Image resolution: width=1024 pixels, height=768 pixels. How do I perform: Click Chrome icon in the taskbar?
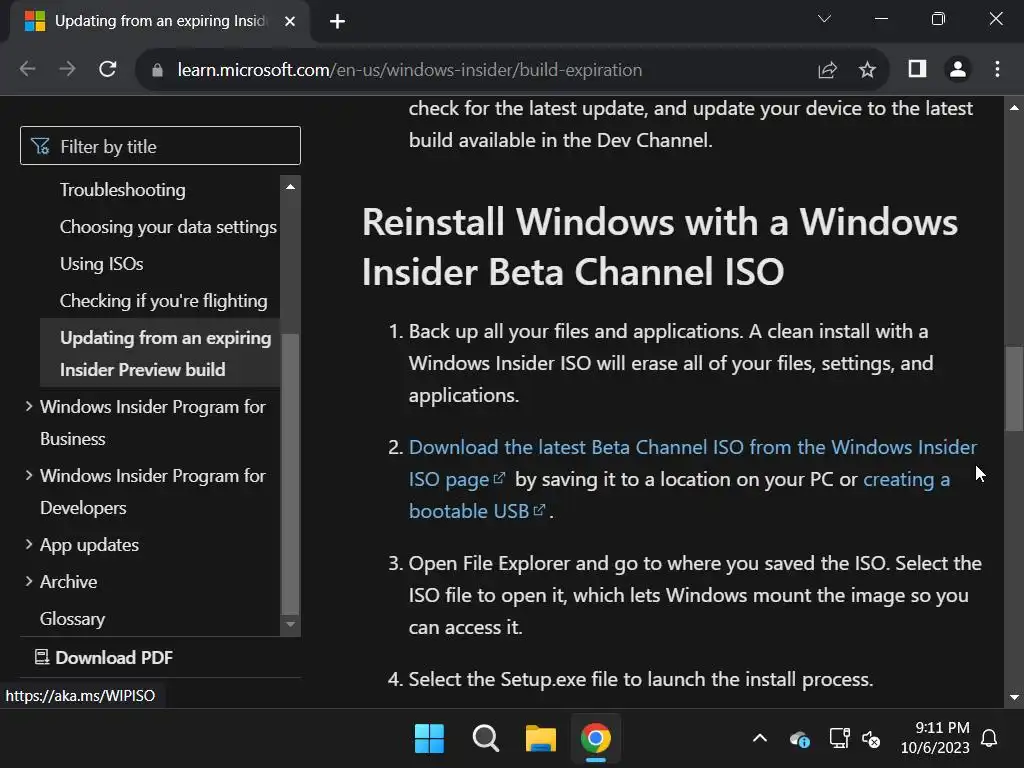click(x=596, y=739)
